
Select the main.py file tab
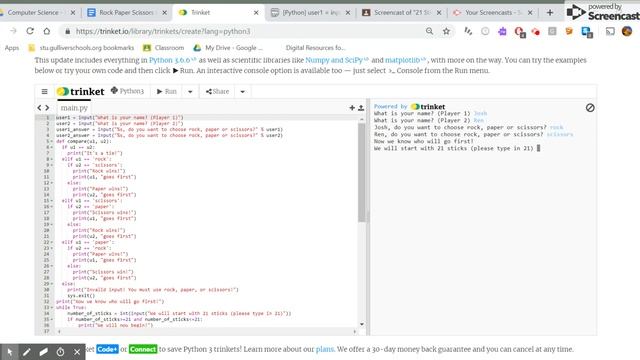tap(74, 108)
